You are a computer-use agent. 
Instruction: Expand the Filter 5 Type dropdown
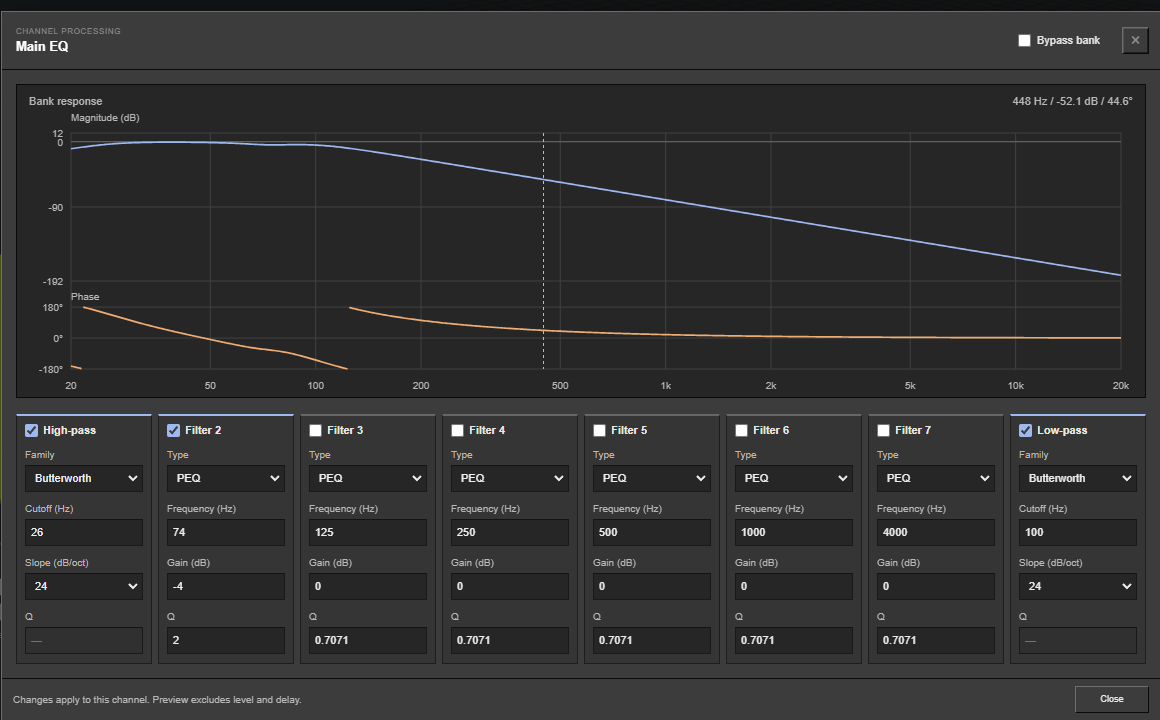[x=652, y=478]
